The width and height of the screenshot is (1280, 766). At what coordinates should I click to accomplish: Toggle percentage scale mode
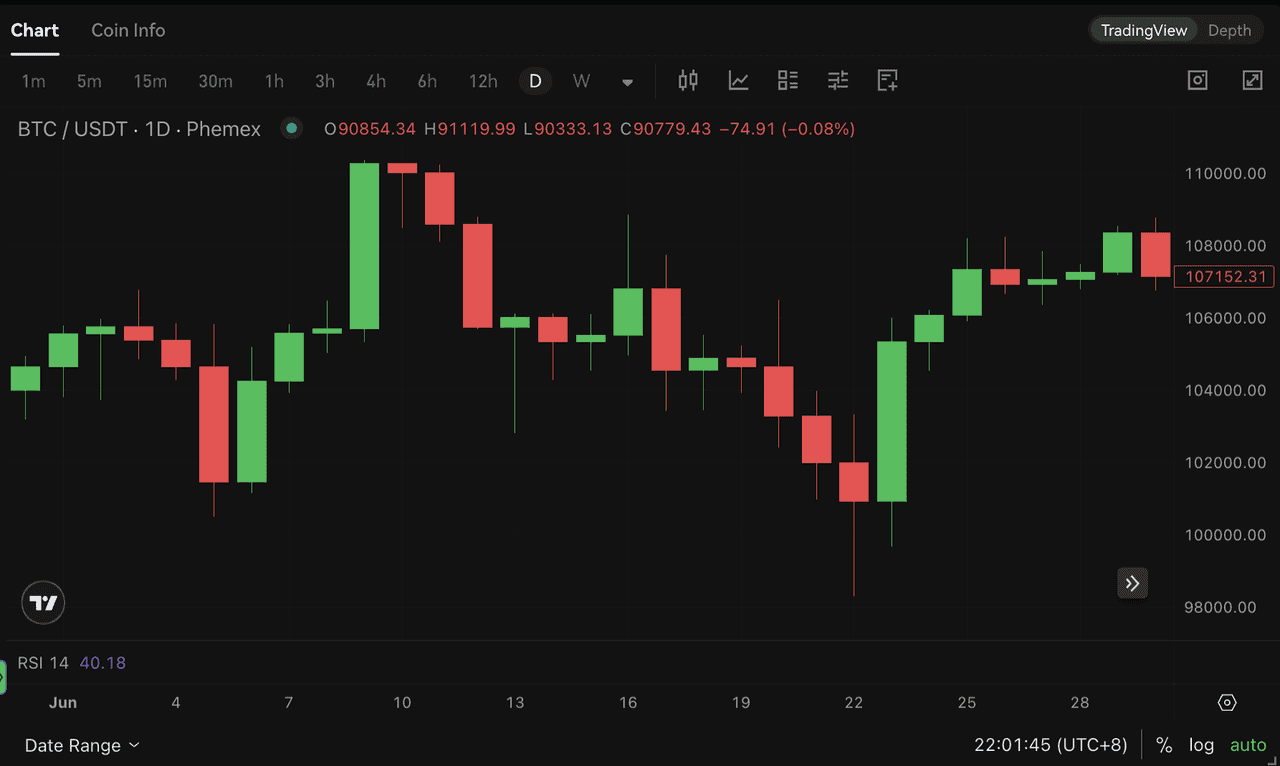[1163, 745]
